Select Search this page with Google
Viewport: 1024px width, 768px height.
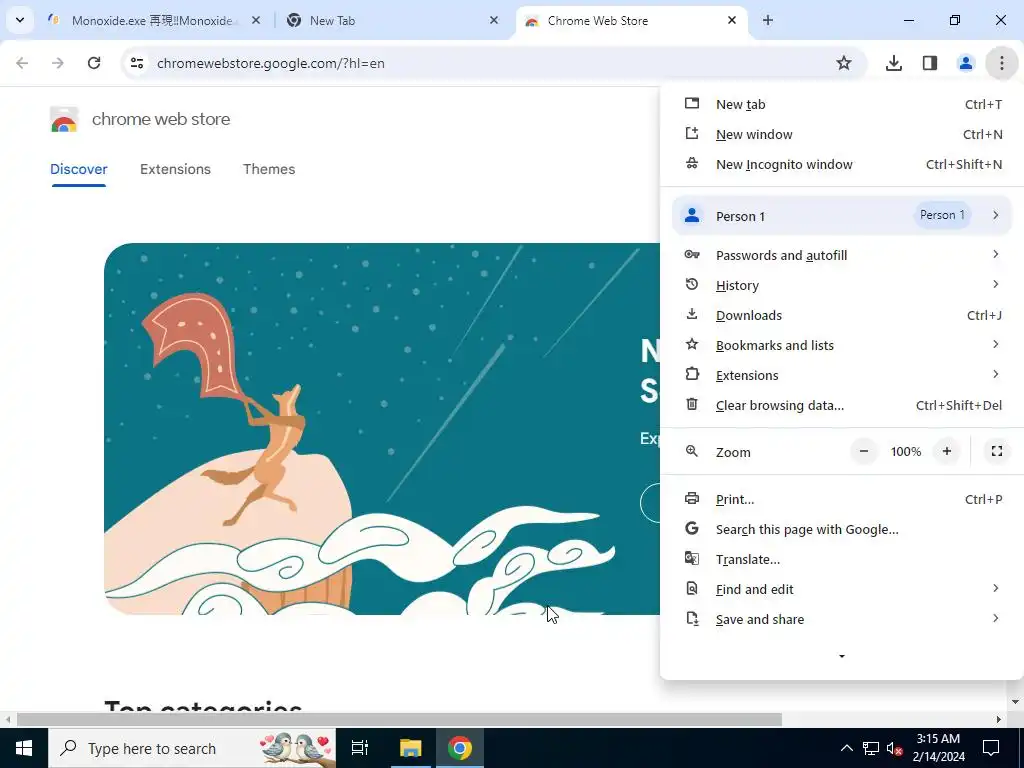pyautogui.click(x=842, y=529)
